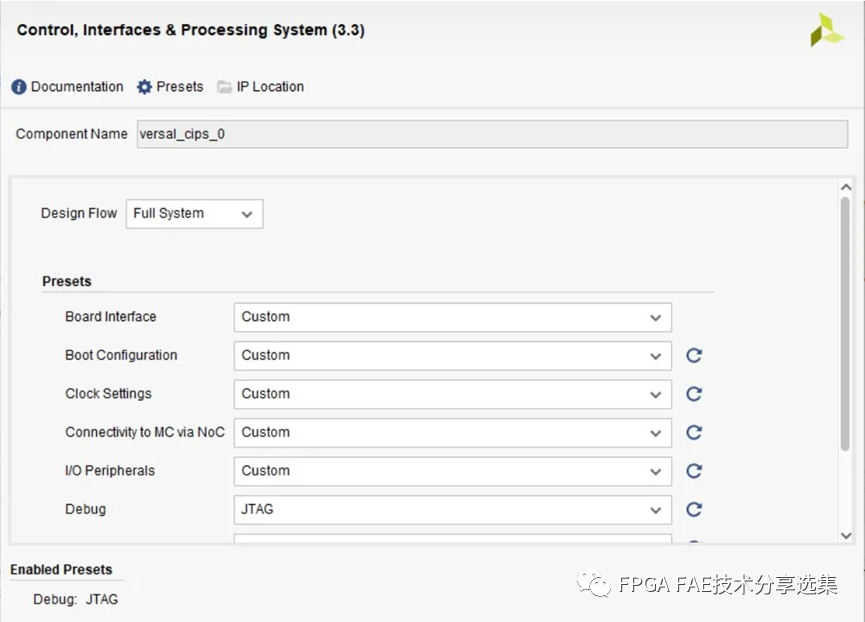Viewport: 865px width, 622px height.
Task: Open the Design Flow dropdown
Action: [194, 213]
